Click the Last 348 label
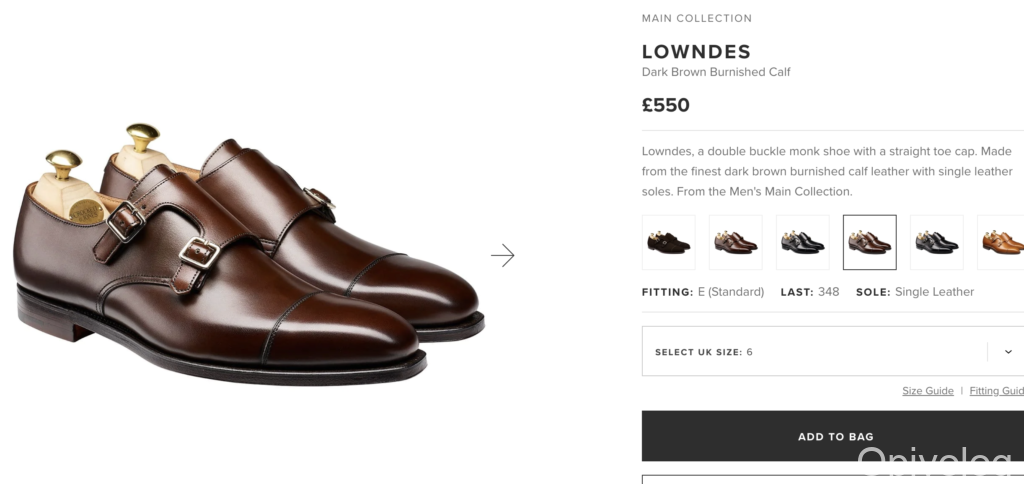The width and height of the screenshot is (1024, 484). pos(810,292)
